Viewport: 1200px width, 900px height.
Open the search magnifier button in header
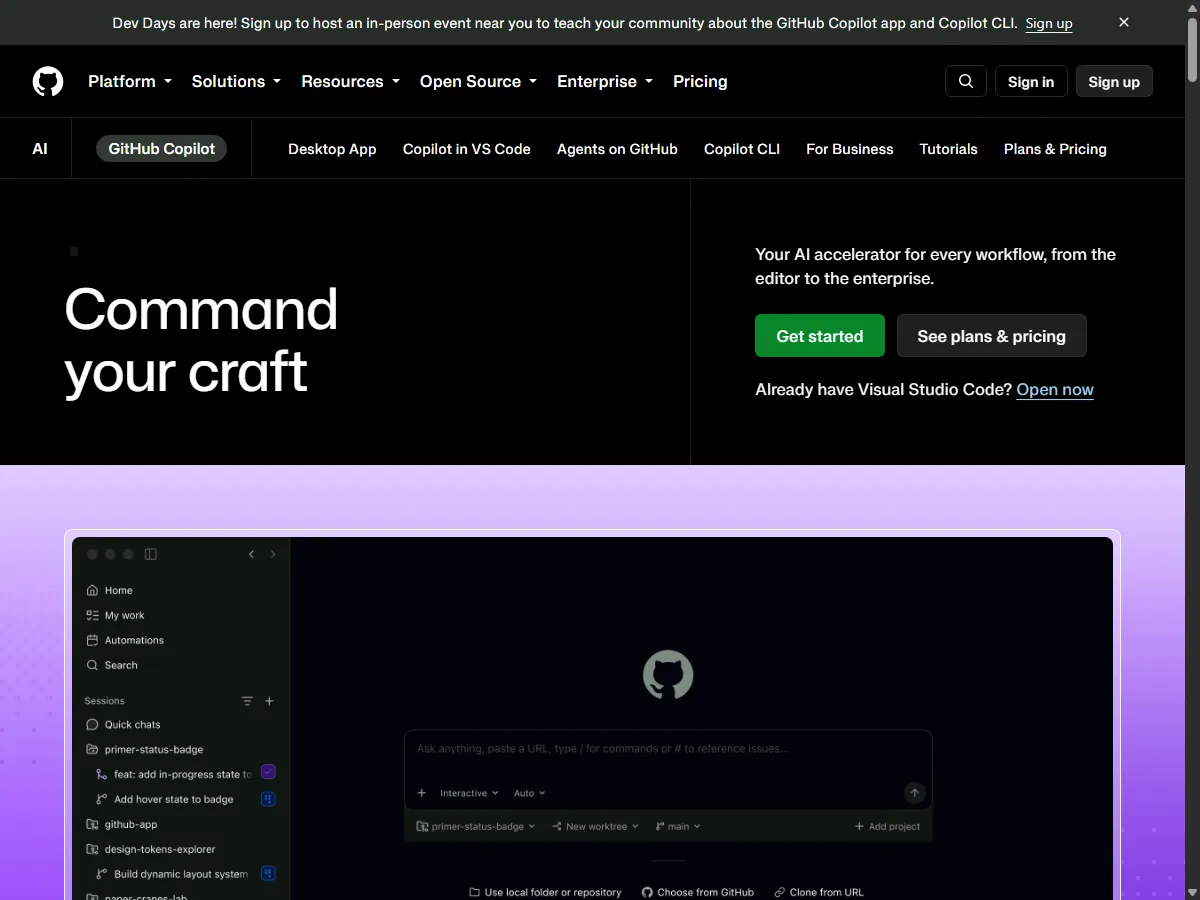(966, 81)
